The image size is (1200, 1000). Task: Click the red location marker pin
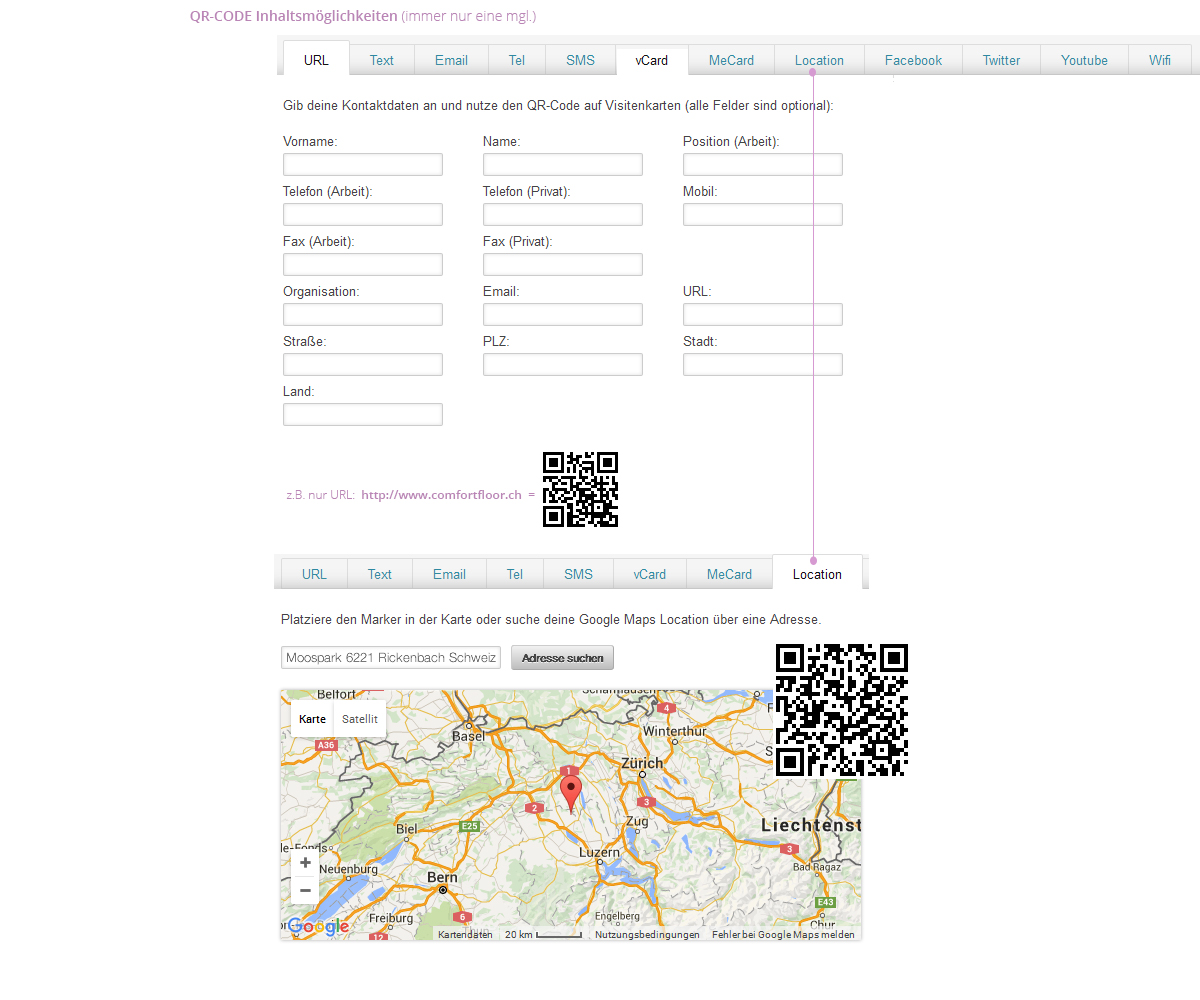pyautogui.click(x=571, y=793)
